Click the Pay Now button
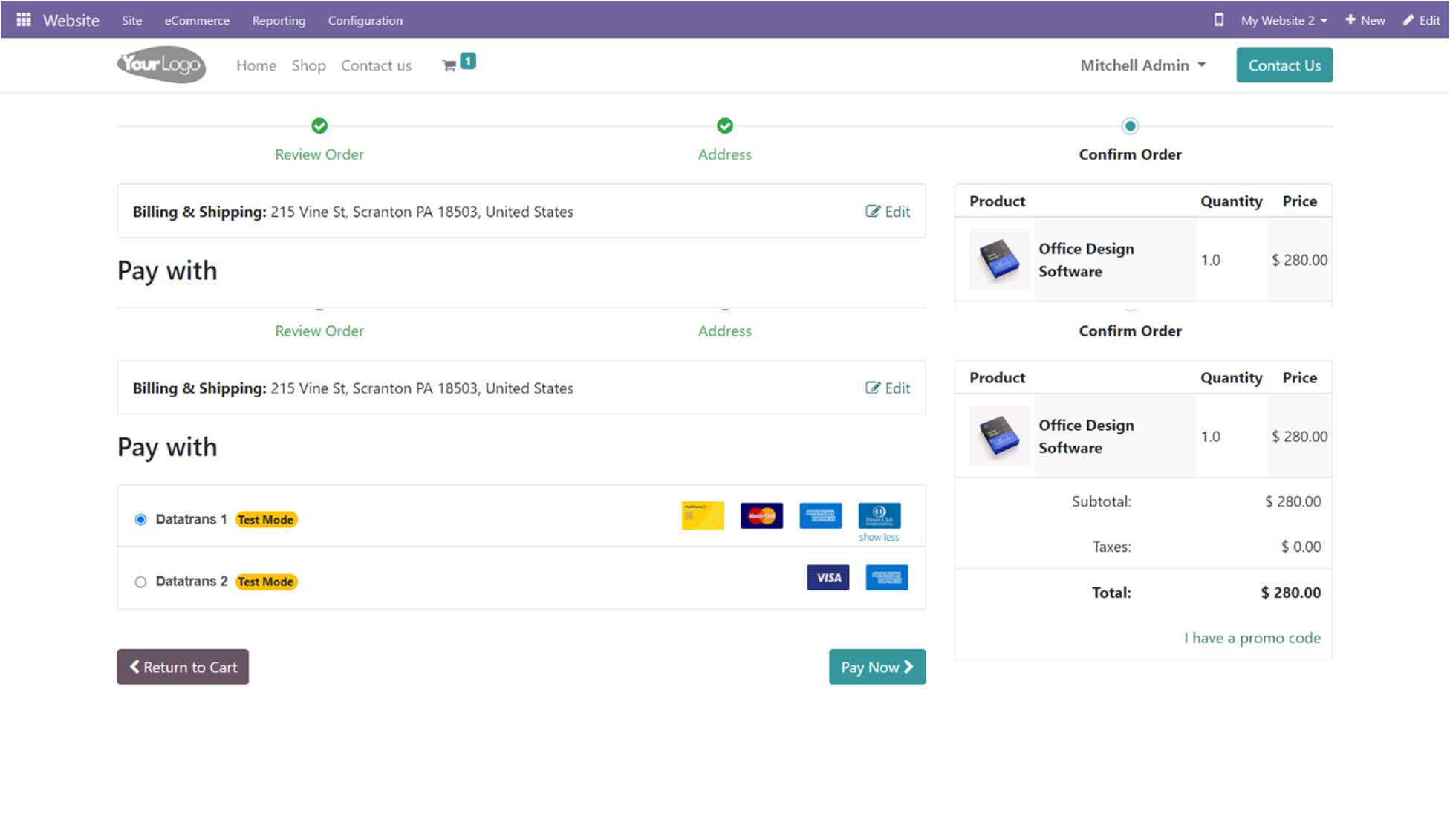1450x840 pixels. 877,667
